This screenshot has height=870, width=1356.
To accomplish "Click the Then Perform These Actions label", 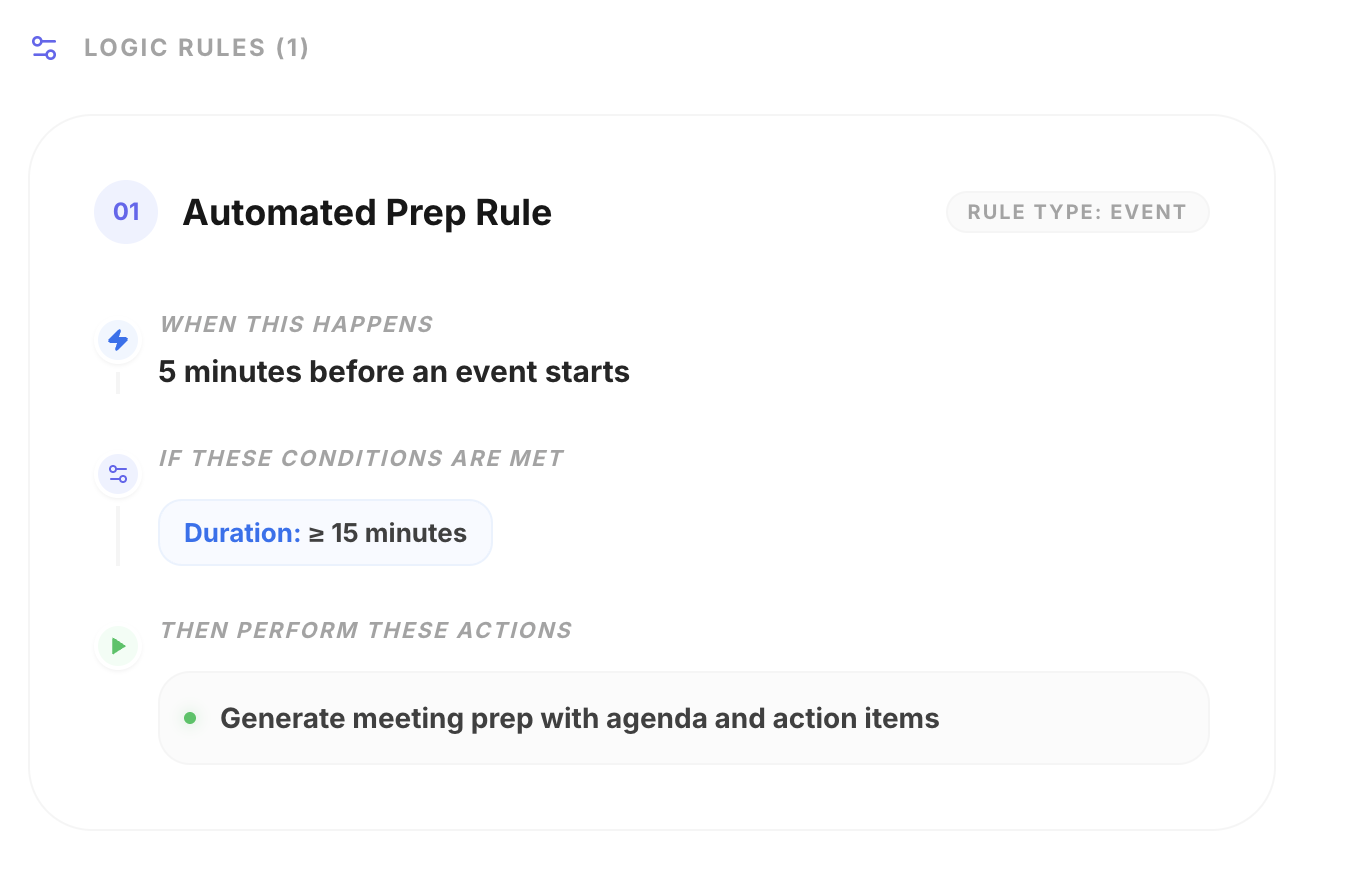I will (366, 630).
